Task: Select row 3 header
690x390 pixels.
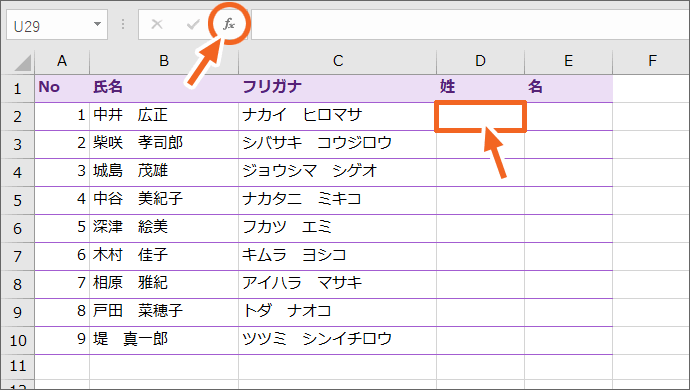Action: (18, 144)
